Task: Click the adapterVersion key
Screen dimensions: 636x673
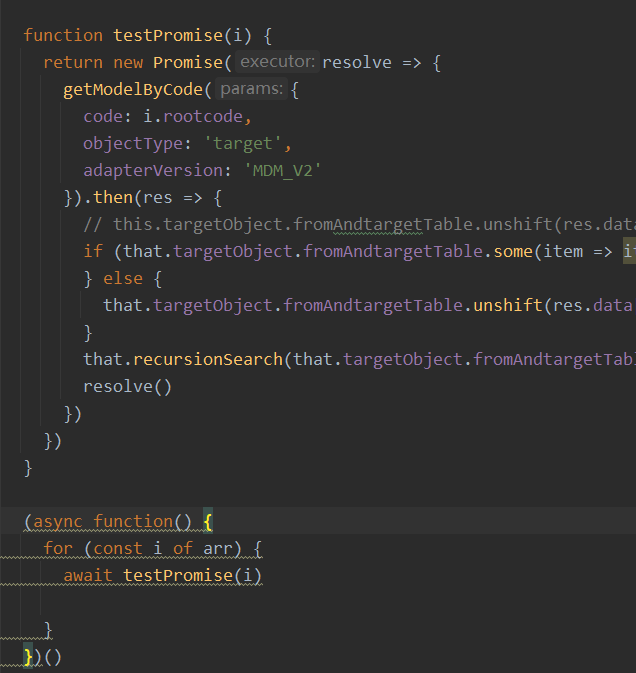Action: [x=153, y=171]
